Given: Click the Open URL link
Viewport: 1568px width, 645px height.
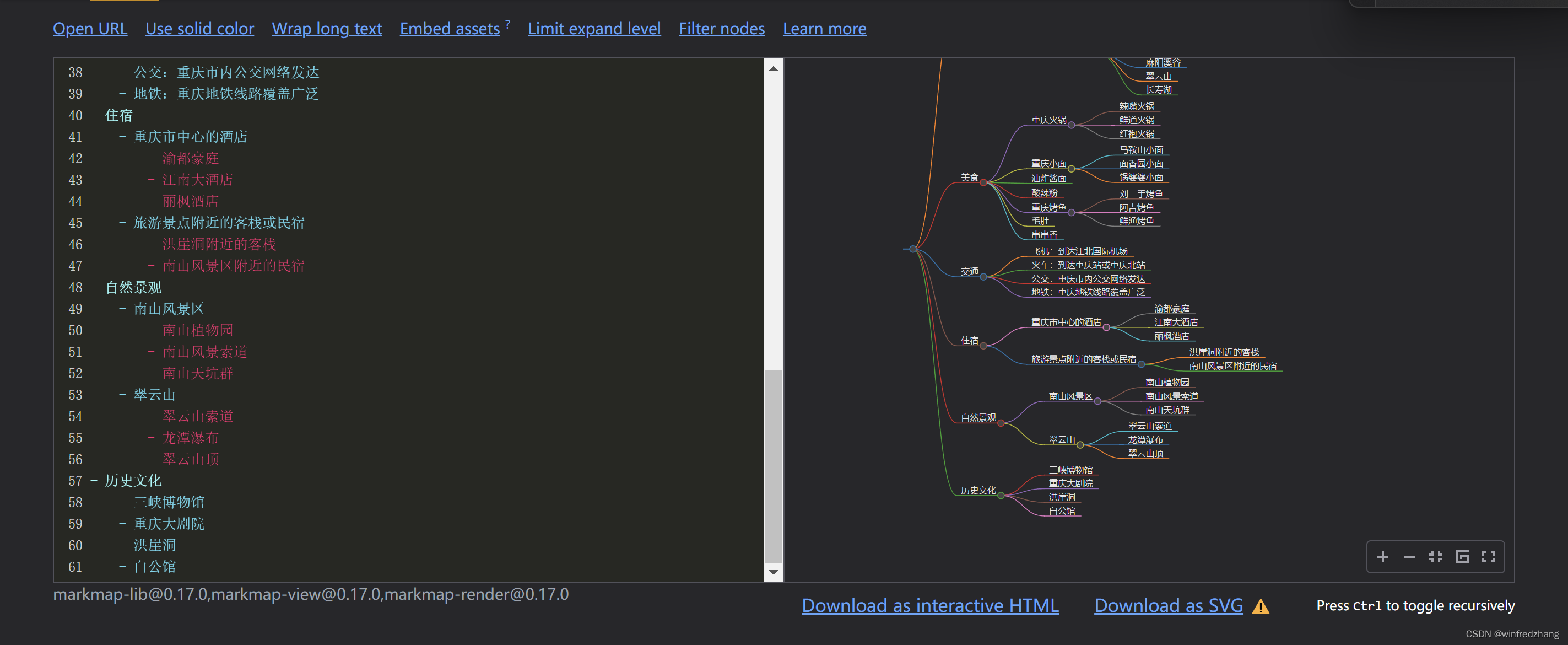Looking at the screenshot, I should point(90,29).
